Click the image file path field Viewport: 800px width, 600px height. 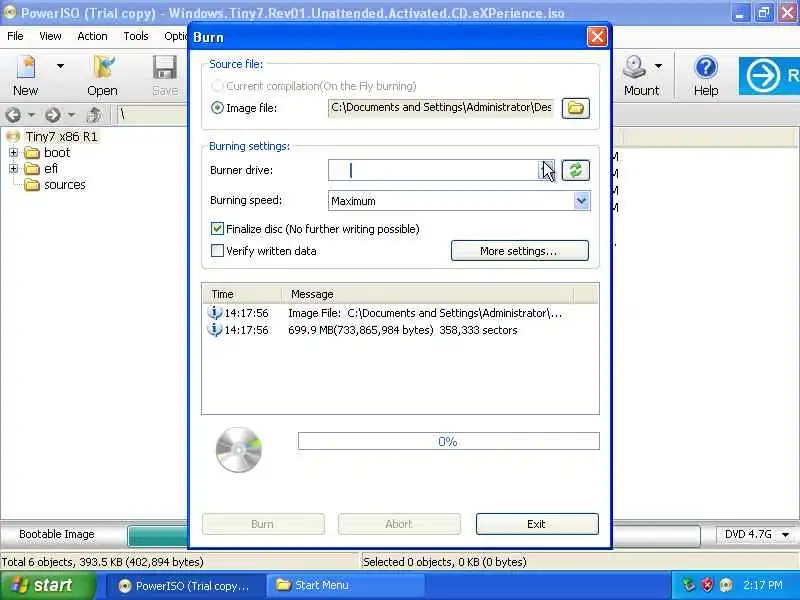coord(441,108)
